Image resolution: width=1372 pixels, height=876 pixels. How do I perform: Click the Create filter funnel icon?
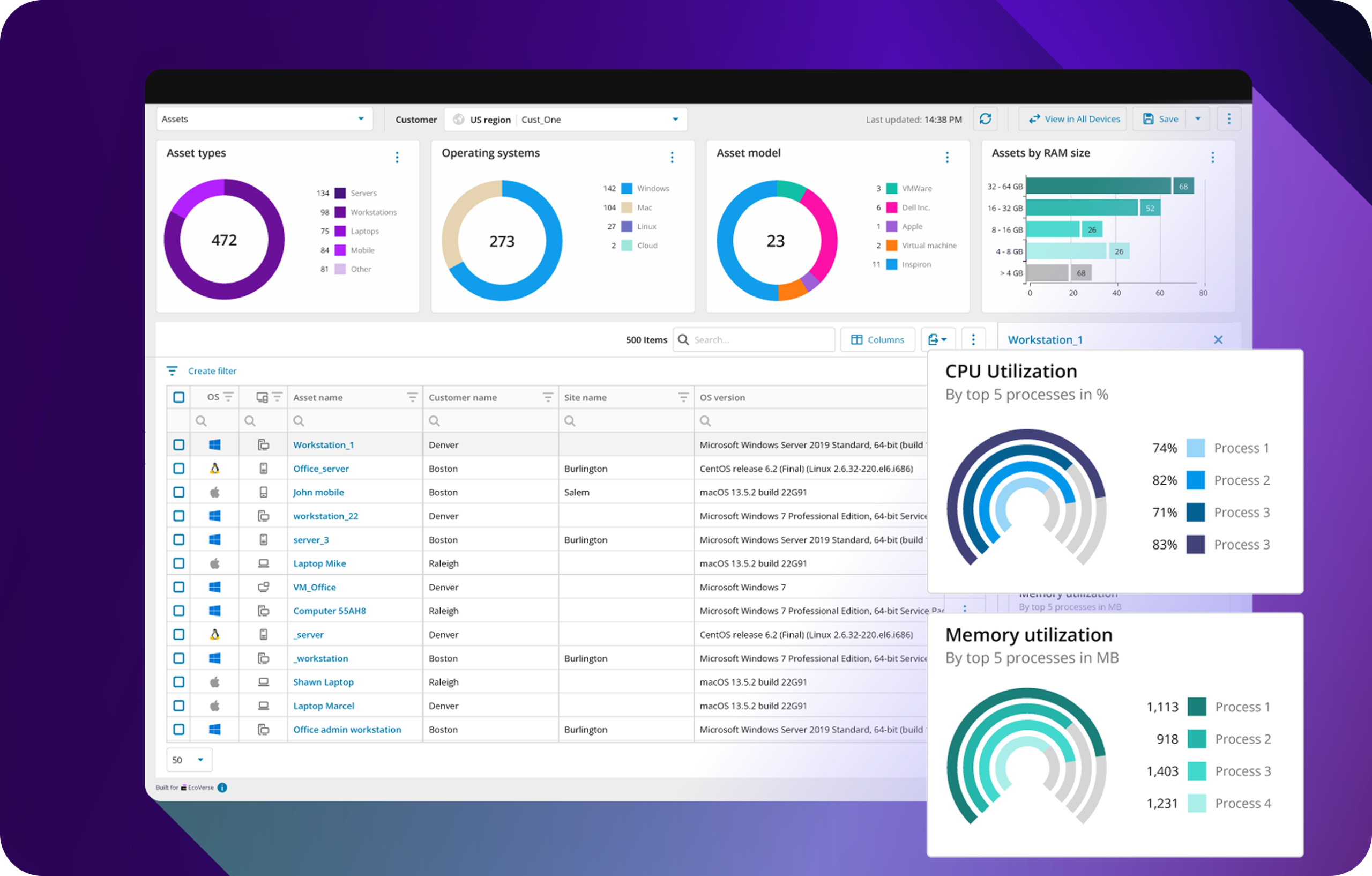[x=171, y=371]
